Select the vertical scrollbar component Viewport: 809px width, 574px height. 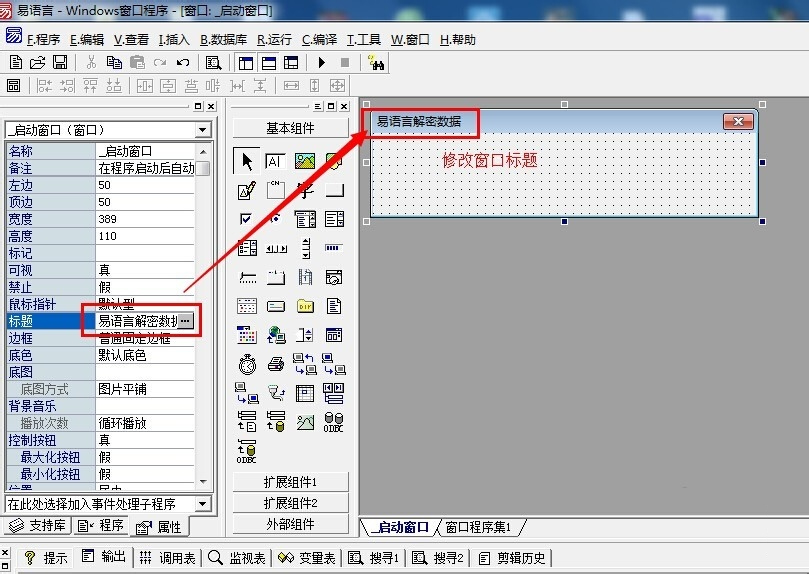pyautogui.click(x=305, y=249)
